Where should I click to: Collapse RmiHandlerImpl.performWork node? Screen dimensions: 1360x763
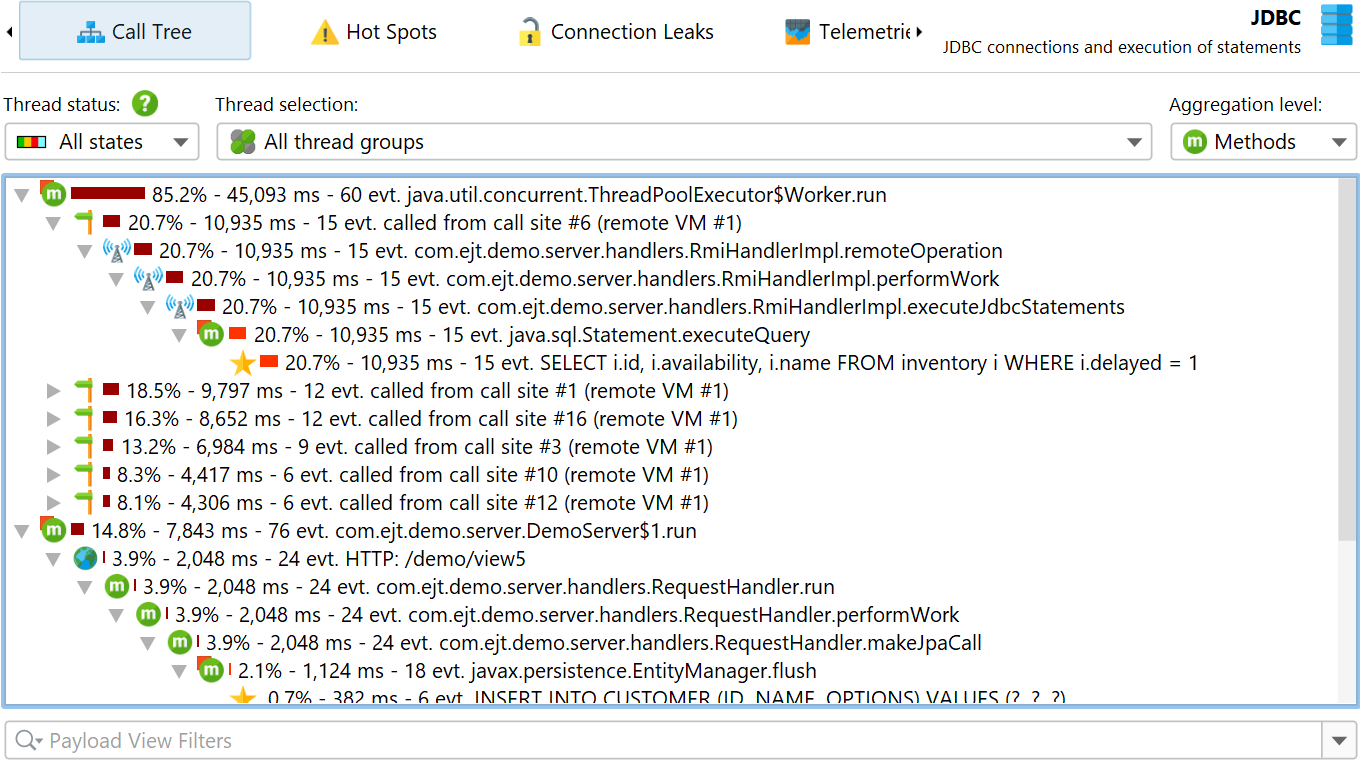[x=117, y=279]
